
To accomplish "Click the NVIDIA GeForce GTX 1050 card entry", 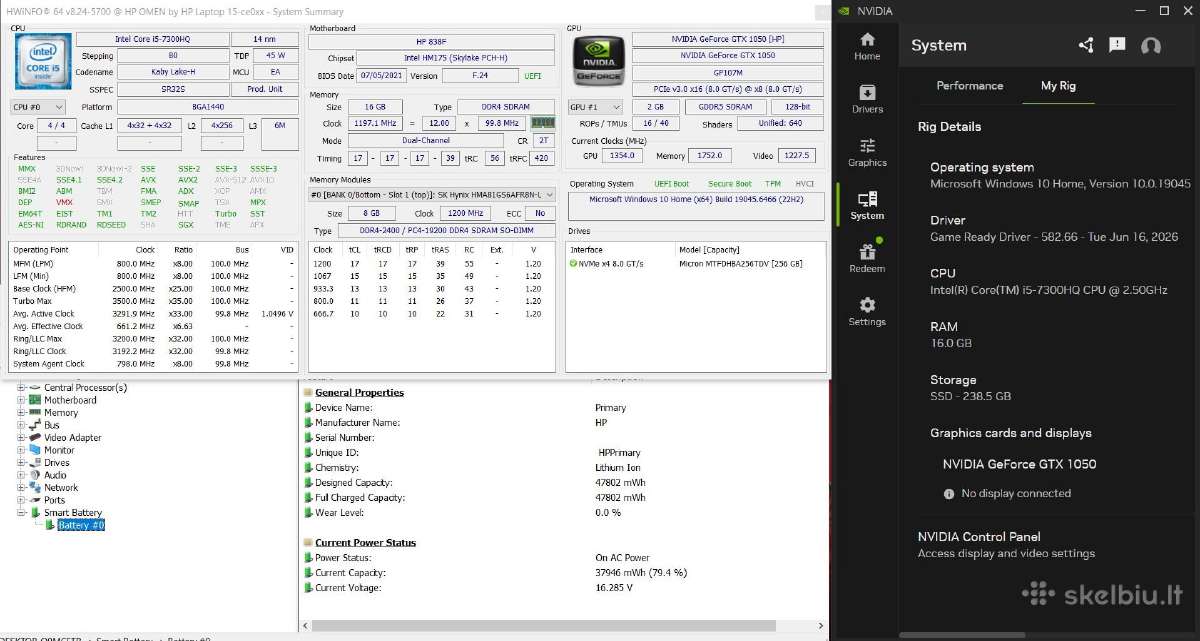I will tap(1019, 464).
